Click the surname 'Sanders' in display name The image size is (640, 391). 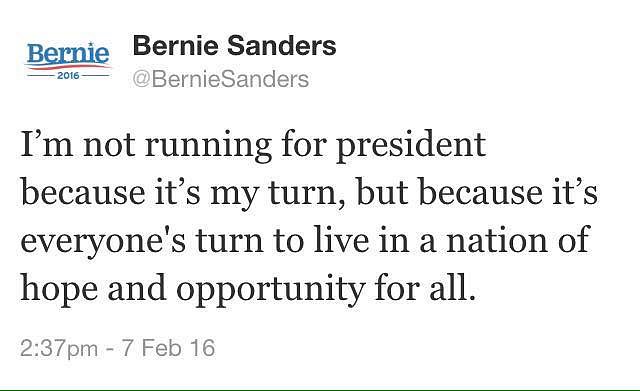(x=282, y=45)
